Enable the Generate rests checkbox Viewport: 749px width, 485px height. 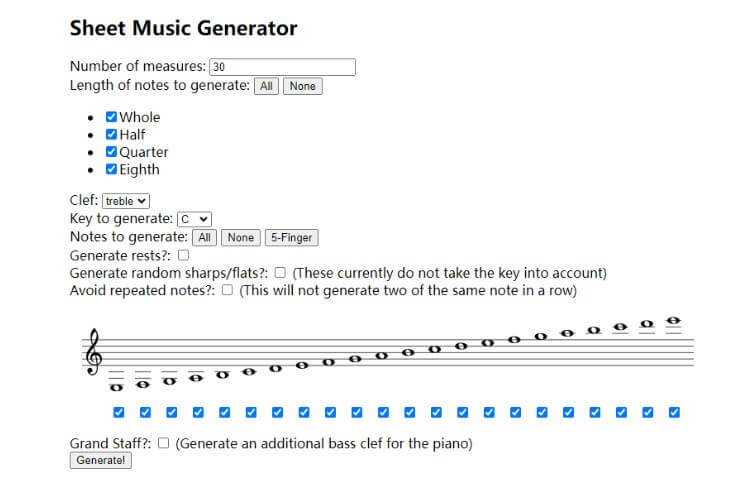[x=183, y=255]
